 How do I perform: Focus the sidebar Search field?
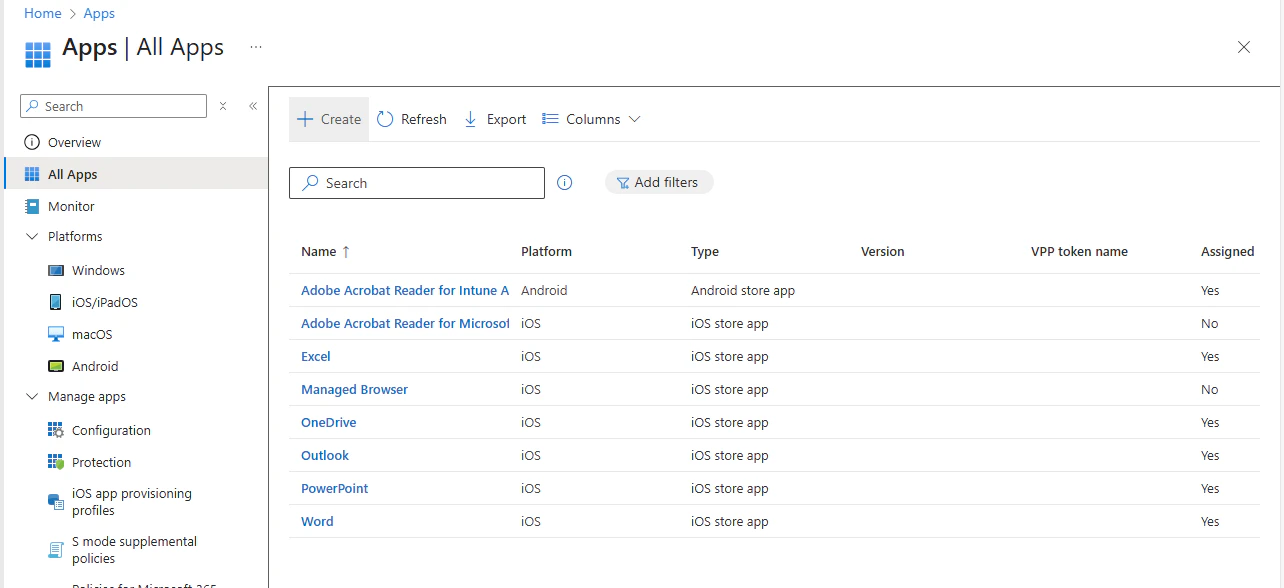(113, 106)
